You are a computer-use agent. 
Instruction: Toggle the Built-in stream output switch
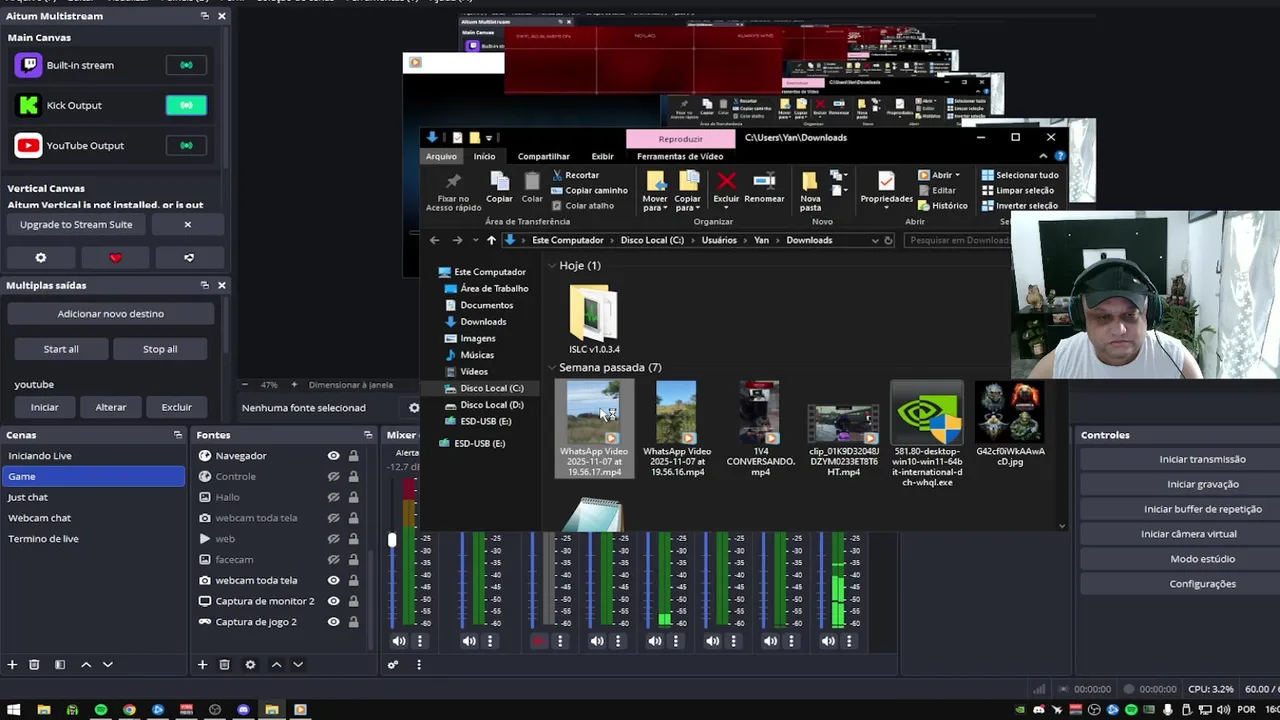tap(186, 65)
